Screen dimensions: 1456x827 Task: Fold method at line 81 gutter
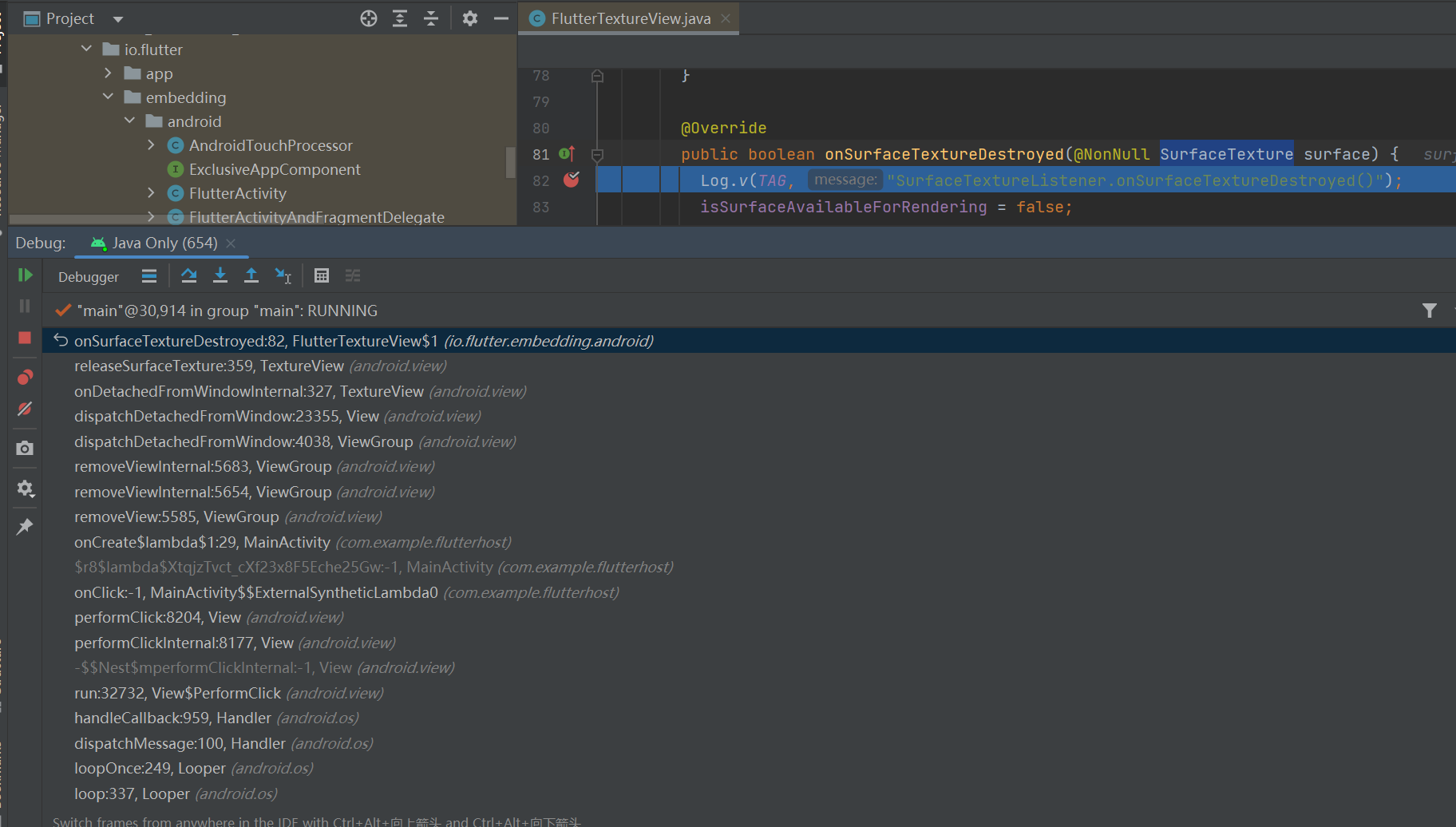pos(597,154)
